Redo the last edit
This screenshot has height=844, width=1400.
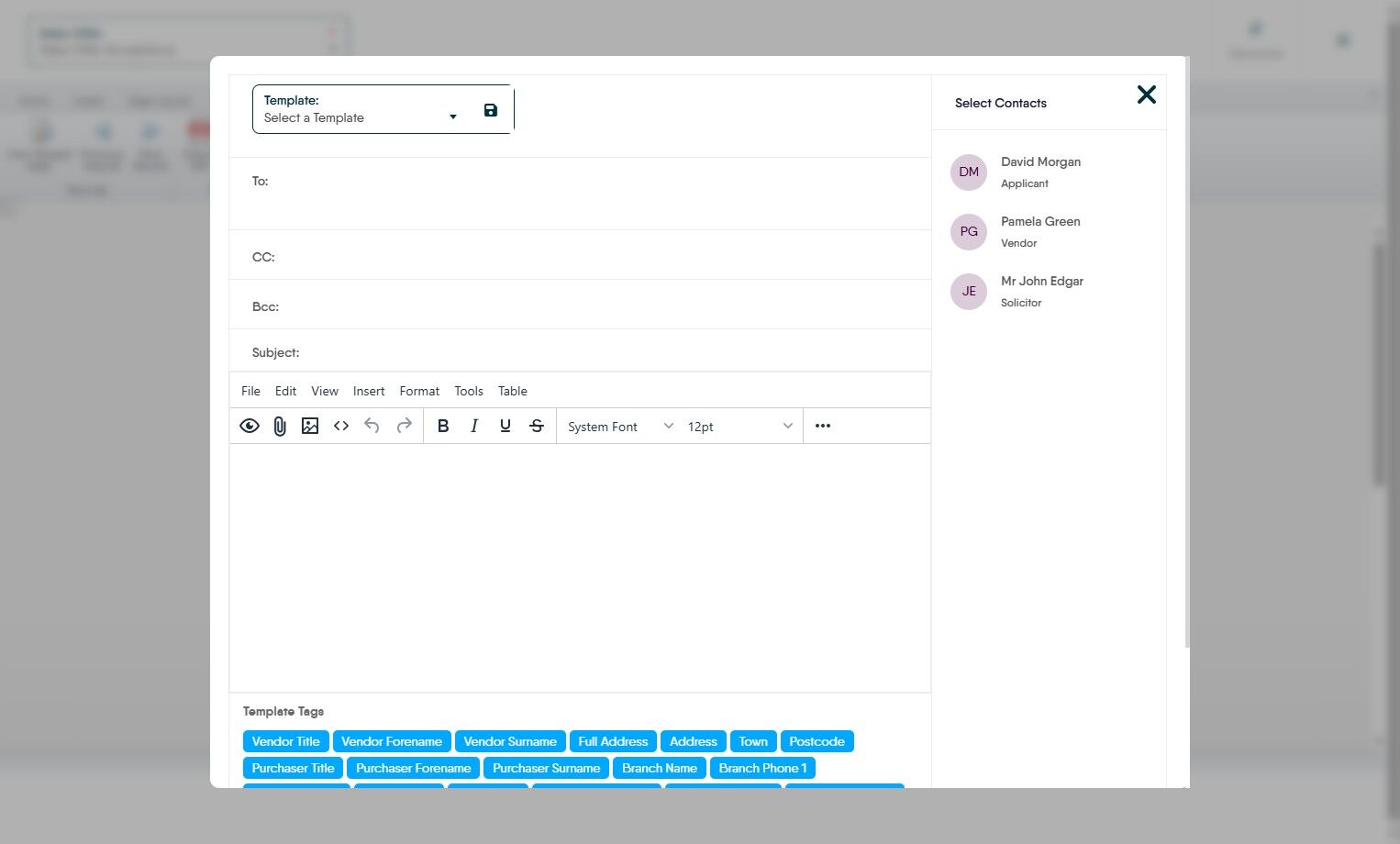point(404,426)
